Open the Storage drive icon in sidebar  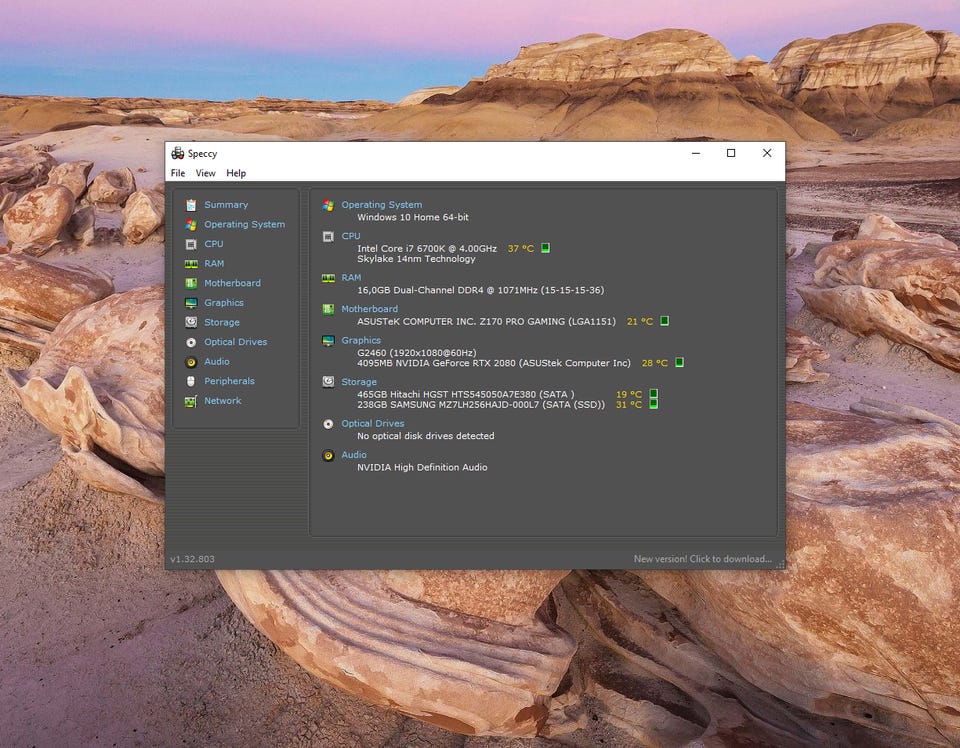[x=191, y=323]
